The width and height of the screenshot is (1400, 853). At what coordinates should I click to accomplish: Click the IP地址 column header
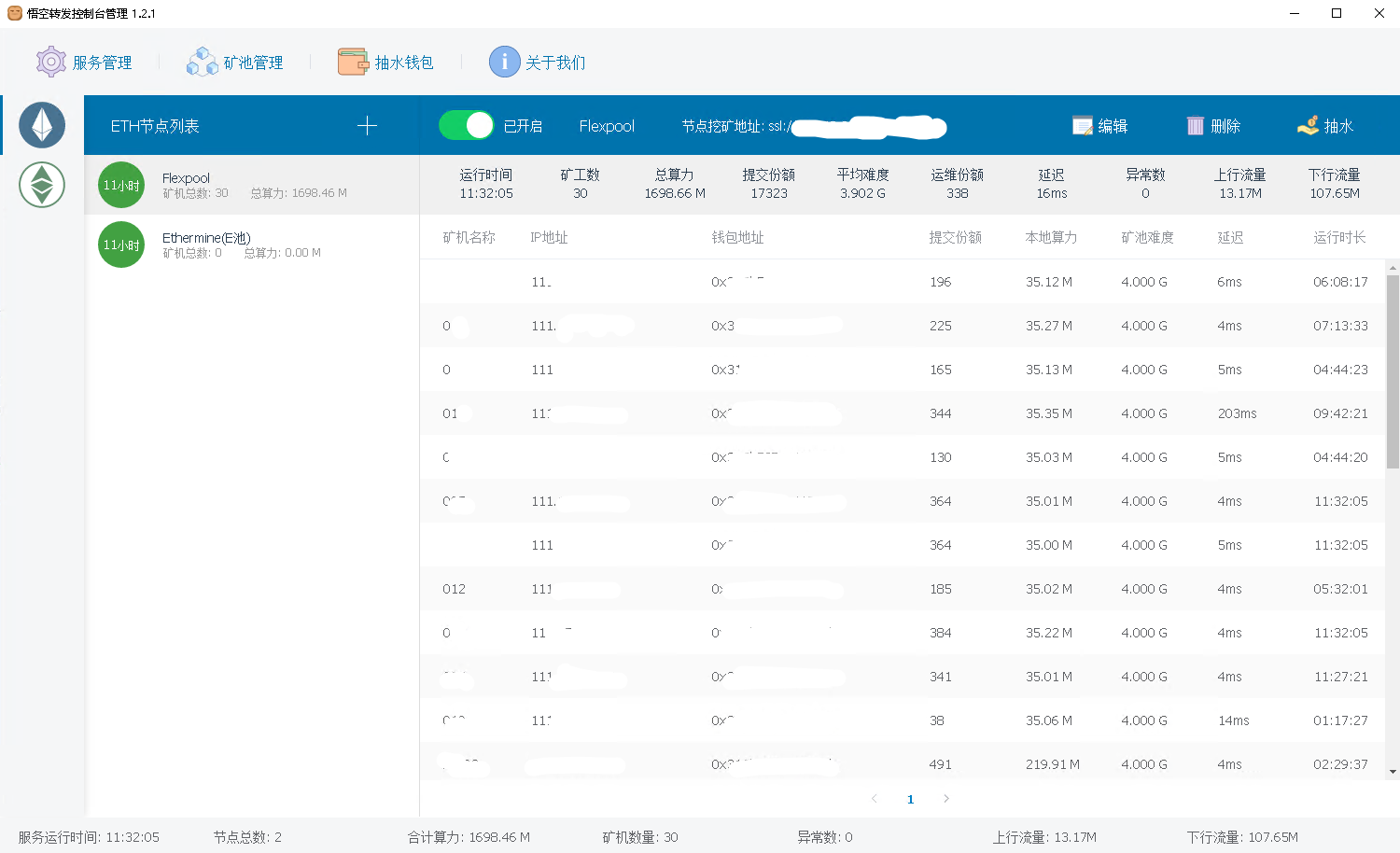pyautogui.click(x=549, y=238)
